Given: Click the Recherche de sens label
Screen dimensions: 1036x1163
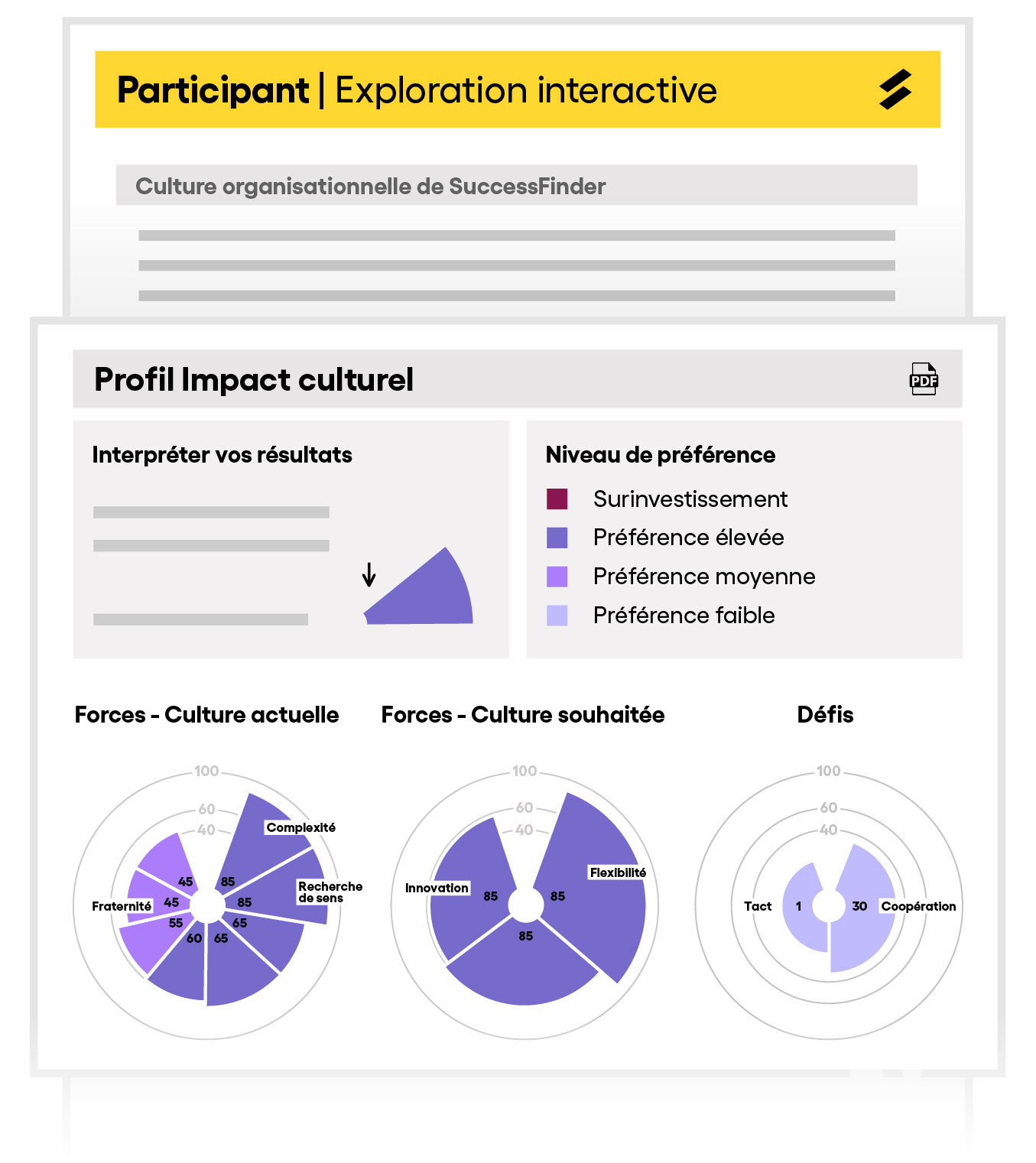Looking at the screenshot, I should point(330,892).
